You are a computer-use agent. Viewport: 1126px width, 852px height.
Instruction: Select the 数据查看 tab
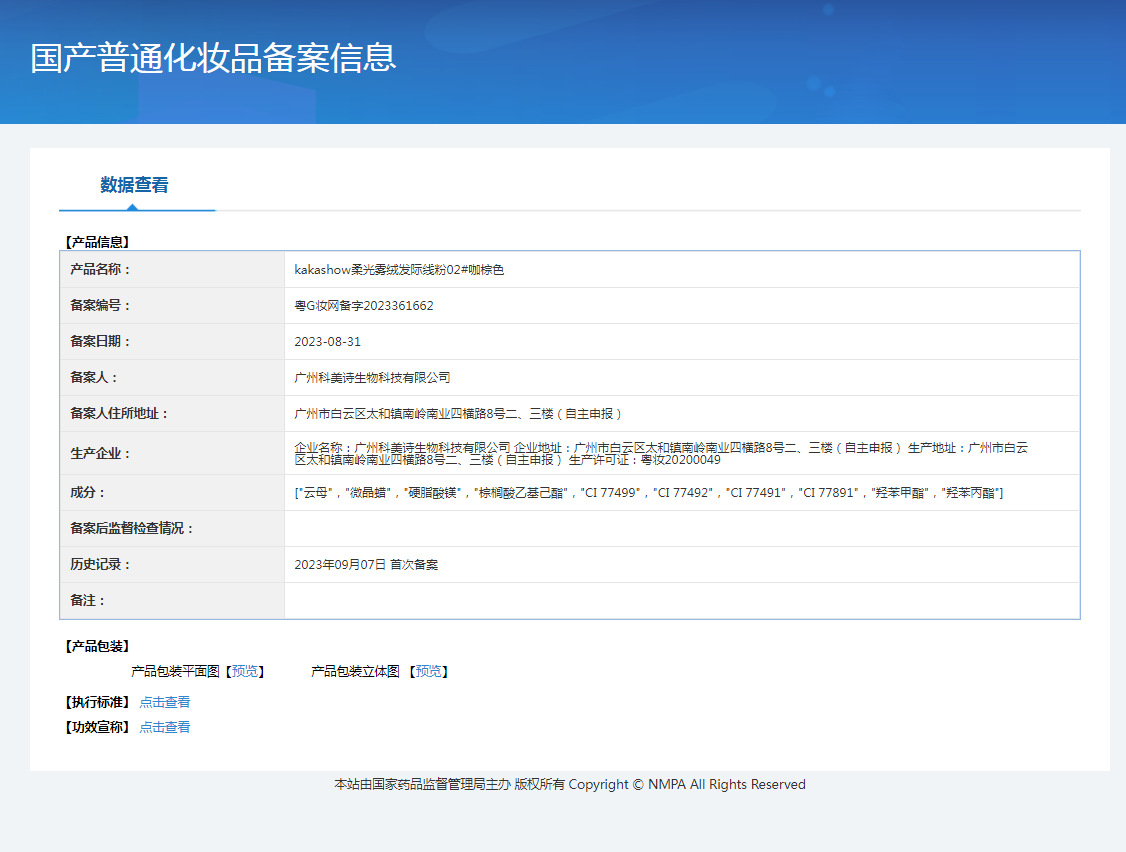point(134,185)
